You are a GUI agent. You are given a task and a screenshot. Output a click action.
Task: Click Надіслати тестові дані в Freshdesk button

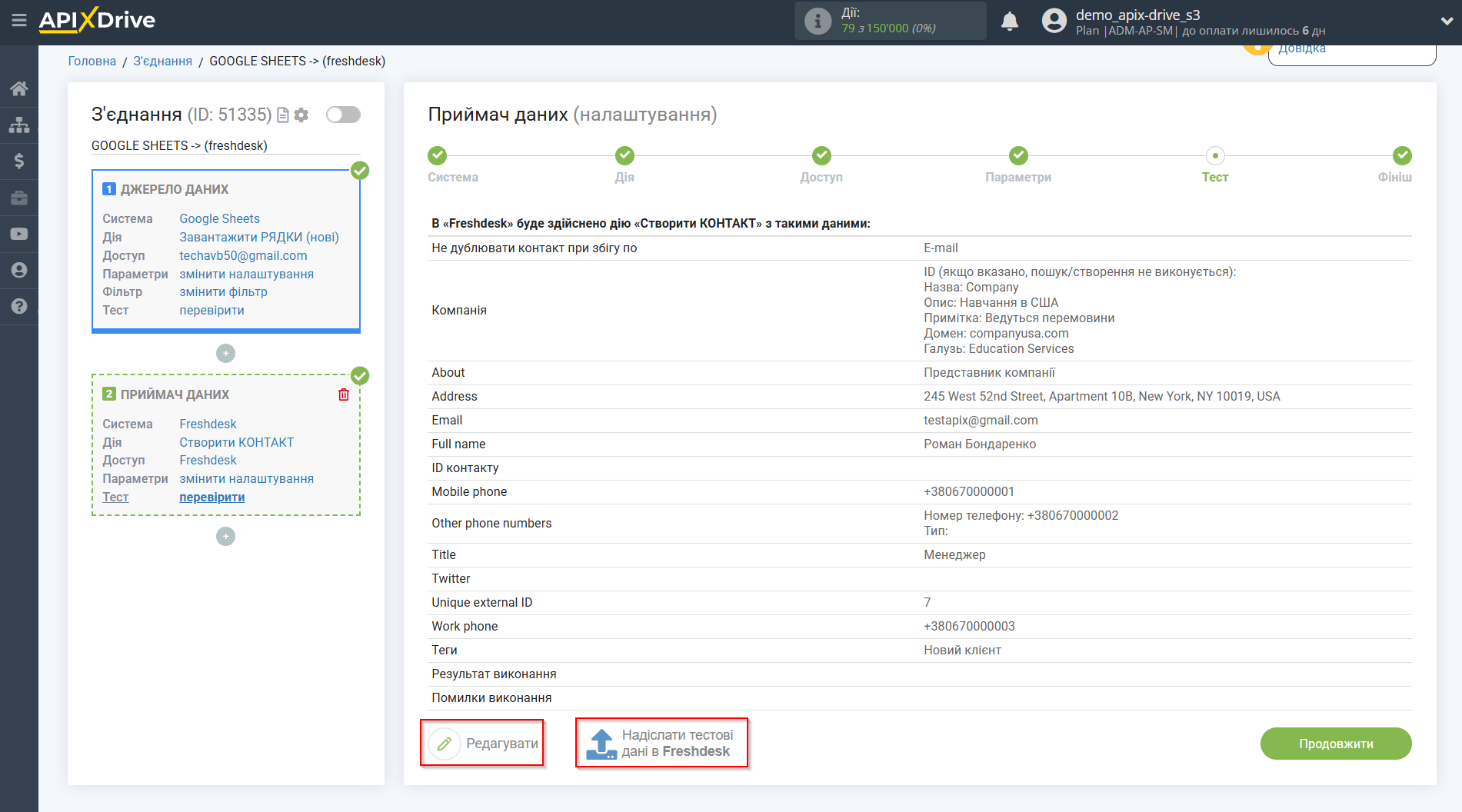click(661, 743)
